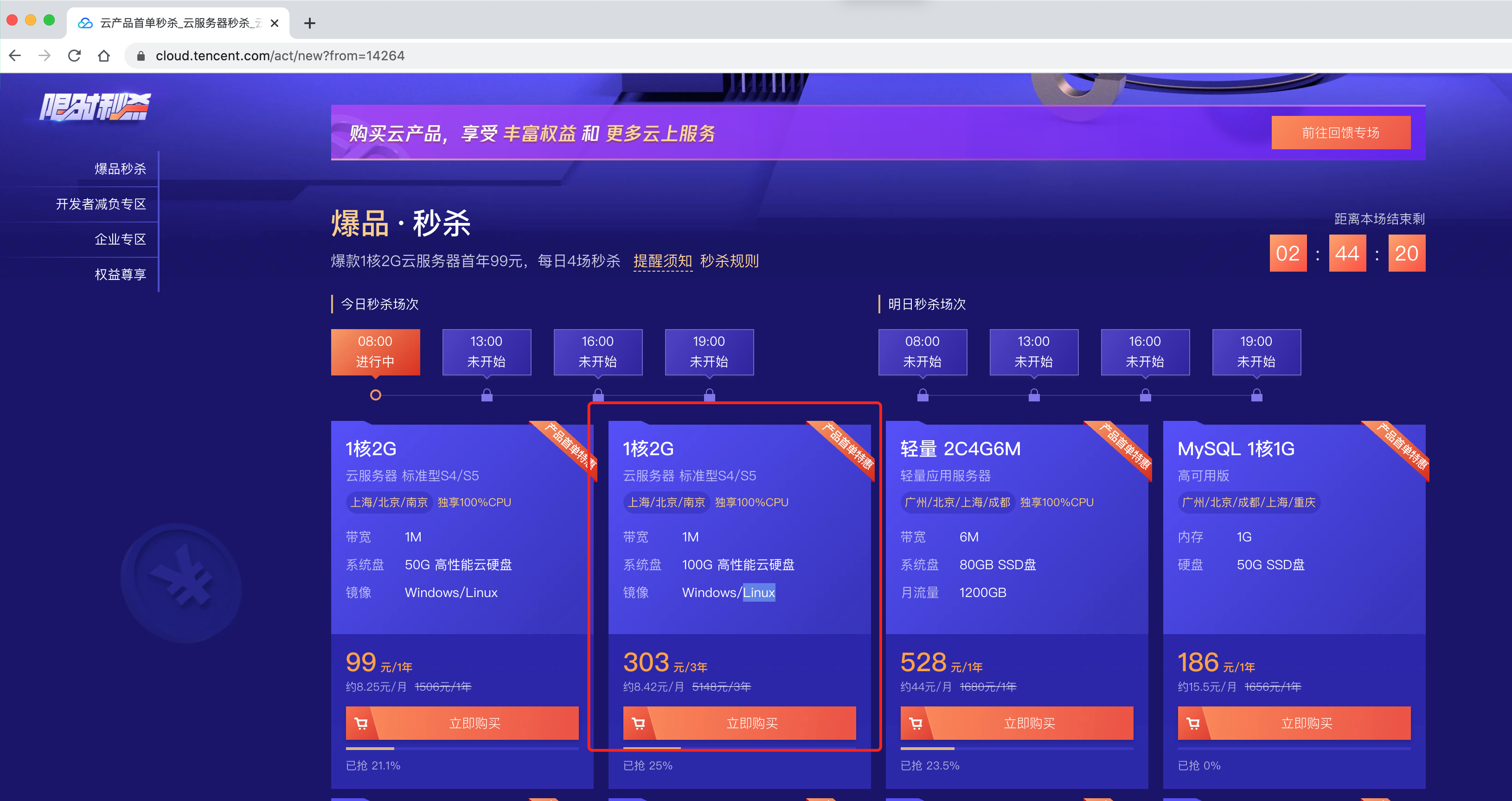Viewport: 1512px width, 801px height.
Task: Select today's 19:00 未开始 session tab
Action: 709,352
